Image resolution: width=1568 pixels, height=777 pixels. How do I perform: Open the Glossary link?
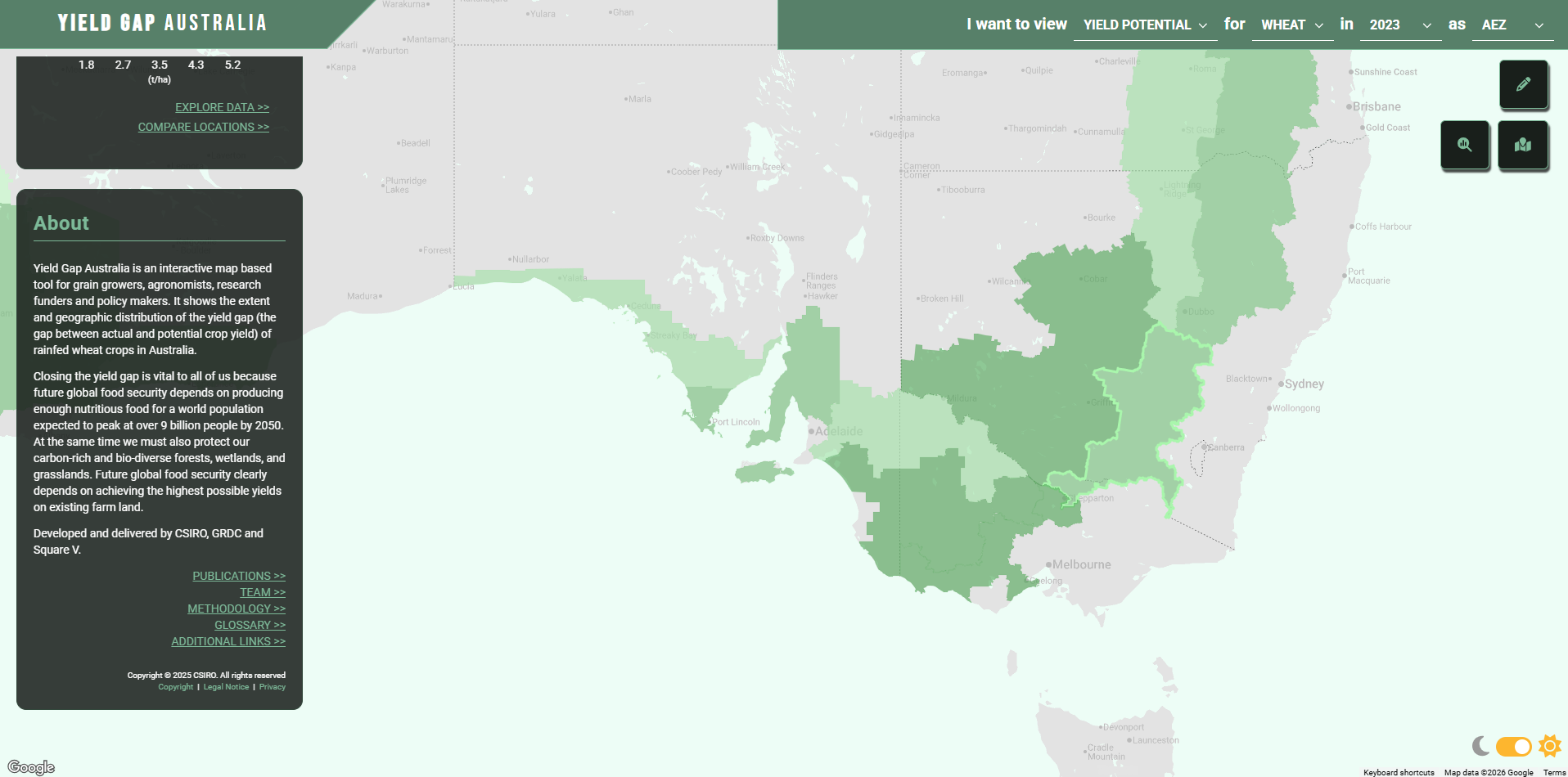[250, 625]
